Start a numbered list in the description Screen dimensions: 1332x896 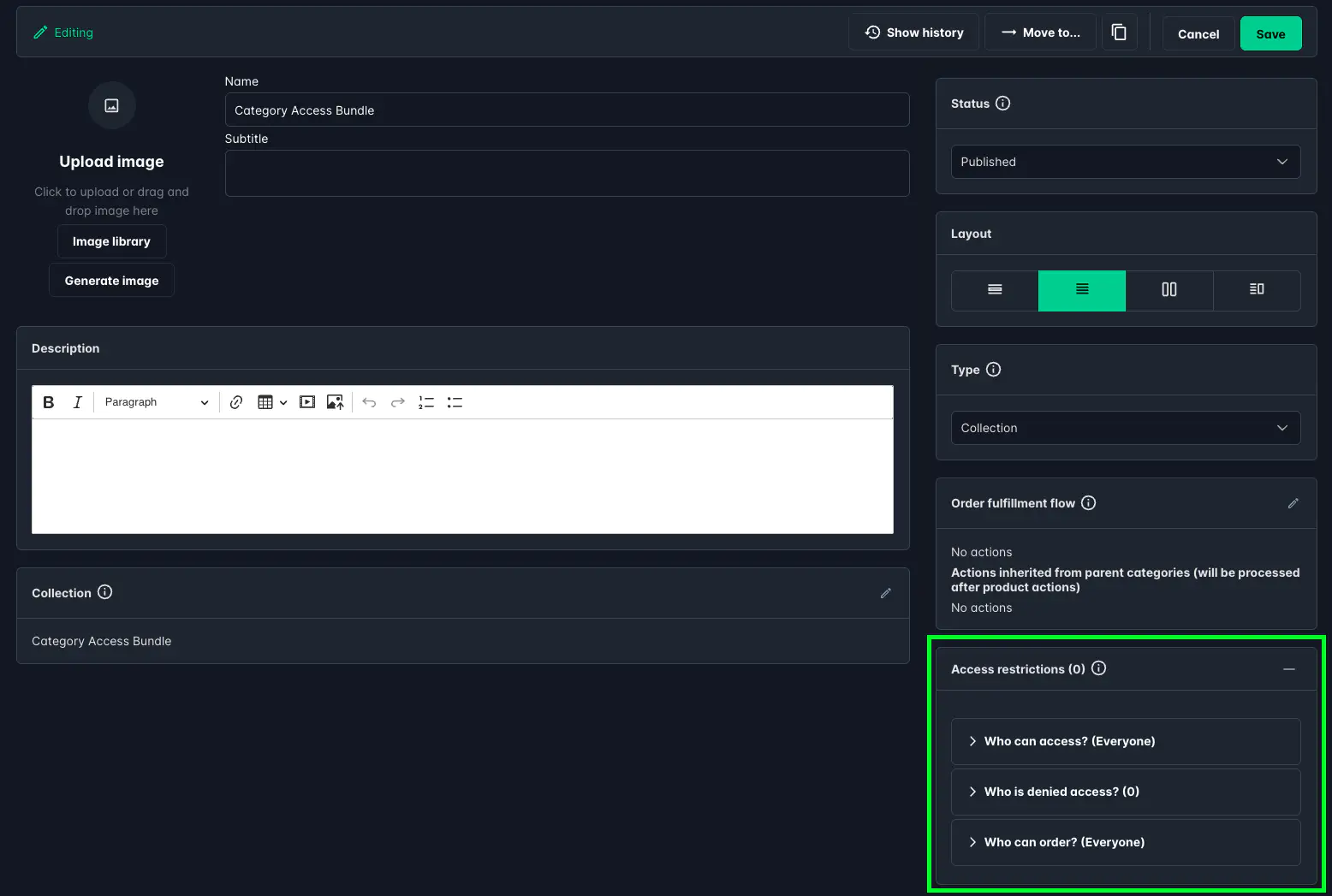425,401
